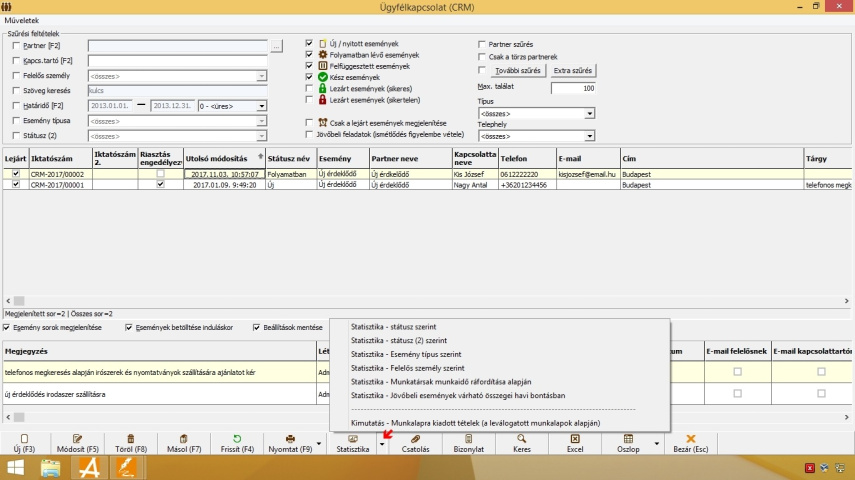Image resolution: width=855 pixels, height=480 pixels.
Task: Click the További szűrés button
Action: tap(518, 71)
